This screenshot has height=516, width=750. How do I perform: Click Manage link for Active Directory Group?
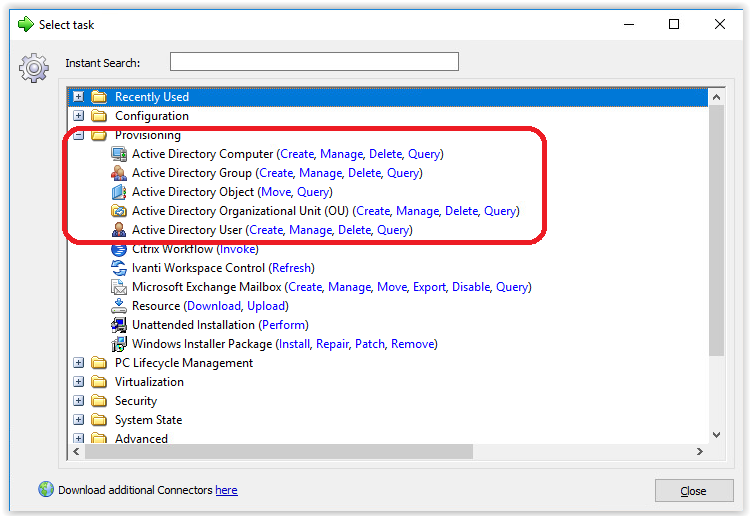320,173
